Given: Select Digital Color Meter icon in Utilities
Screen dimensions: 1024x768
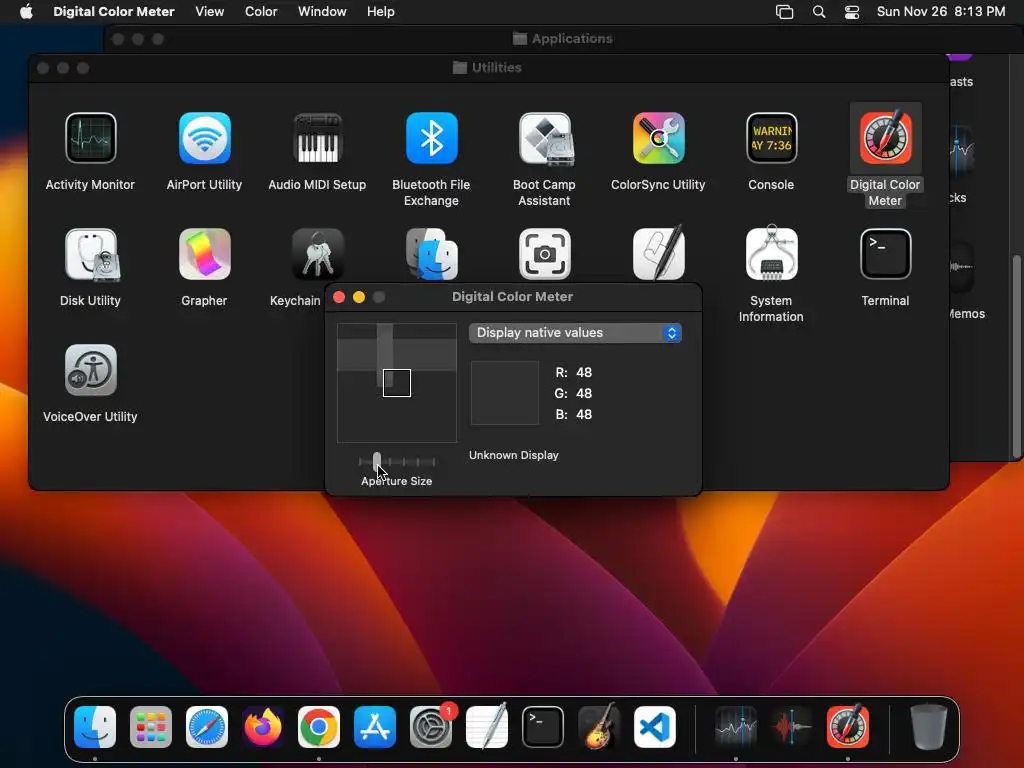Looking at the screenshot, I should click(x=885, y=138).
